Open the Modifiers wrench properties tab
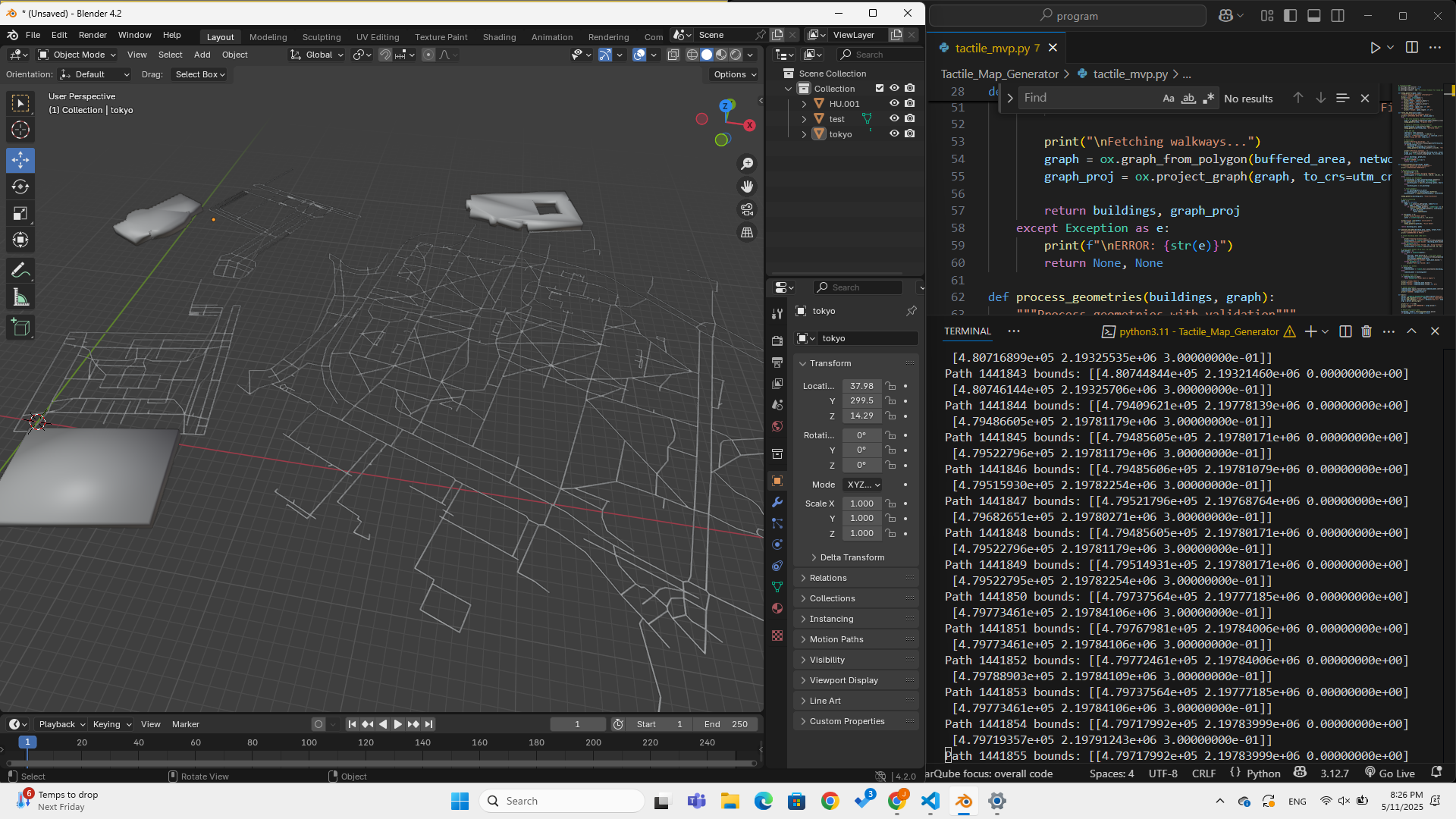The height and width of the screenshot is (819, 1456). pos(777,503)
